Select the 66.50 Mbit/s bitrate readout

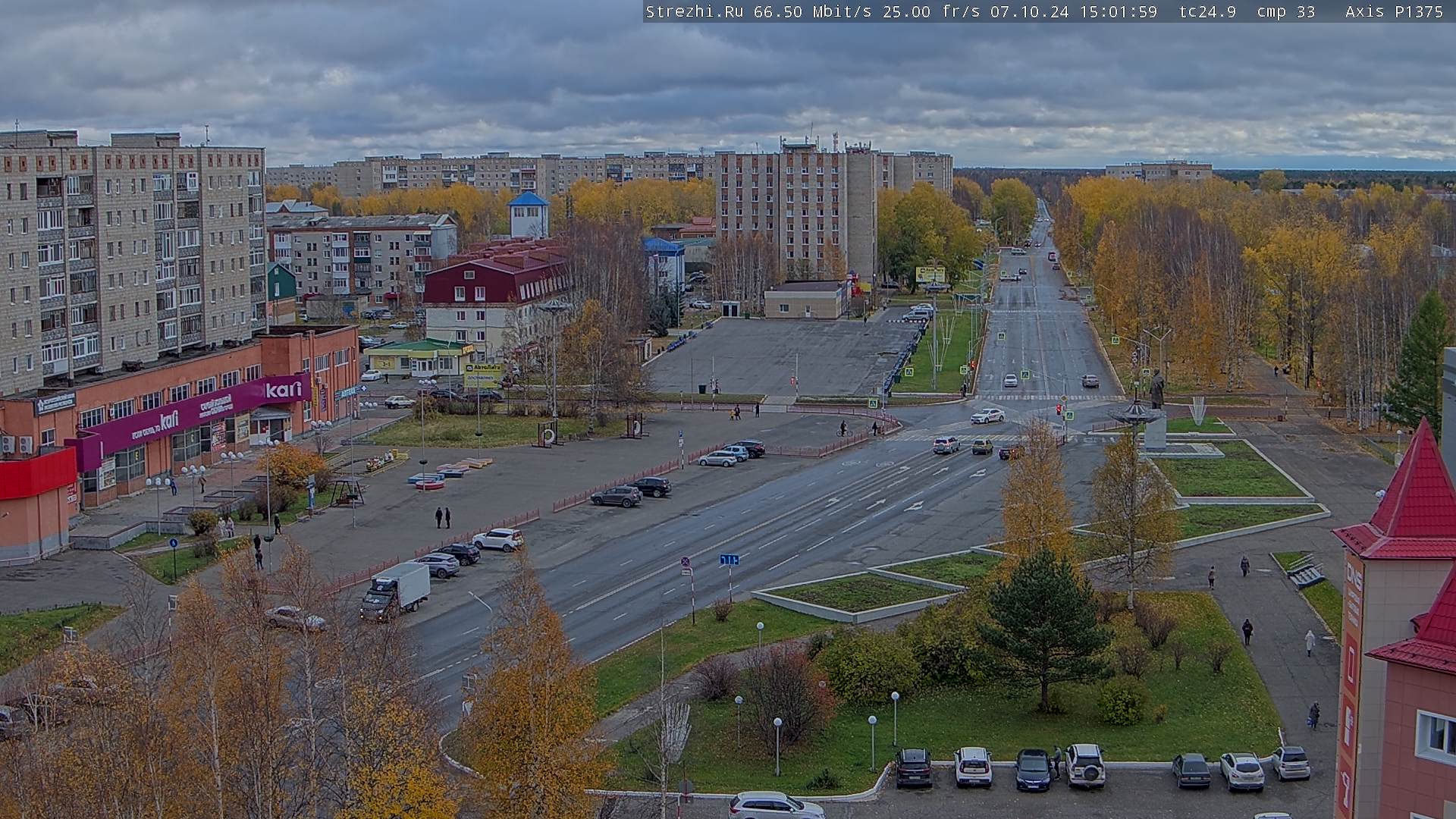tap(813, 11)
